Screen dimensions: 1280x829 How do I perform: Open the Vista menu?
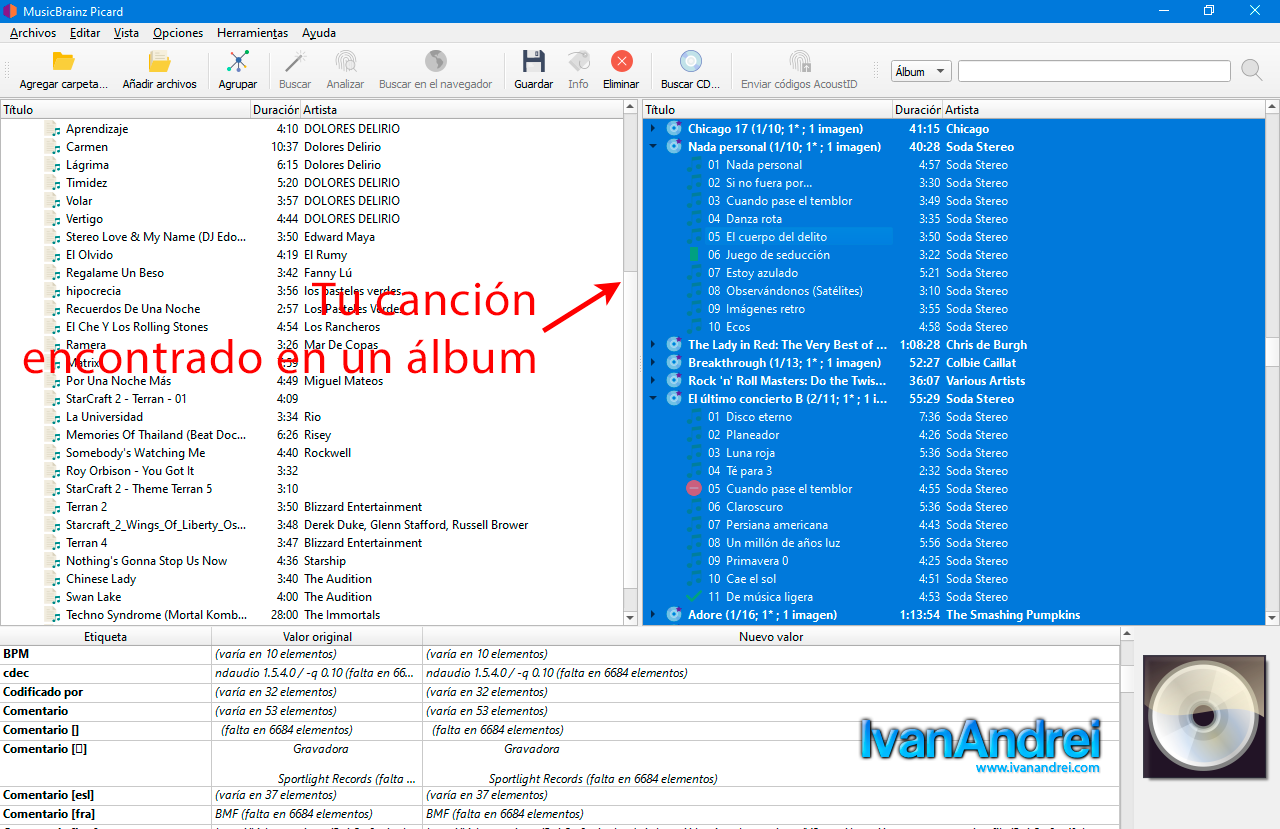tap(127, 33)
